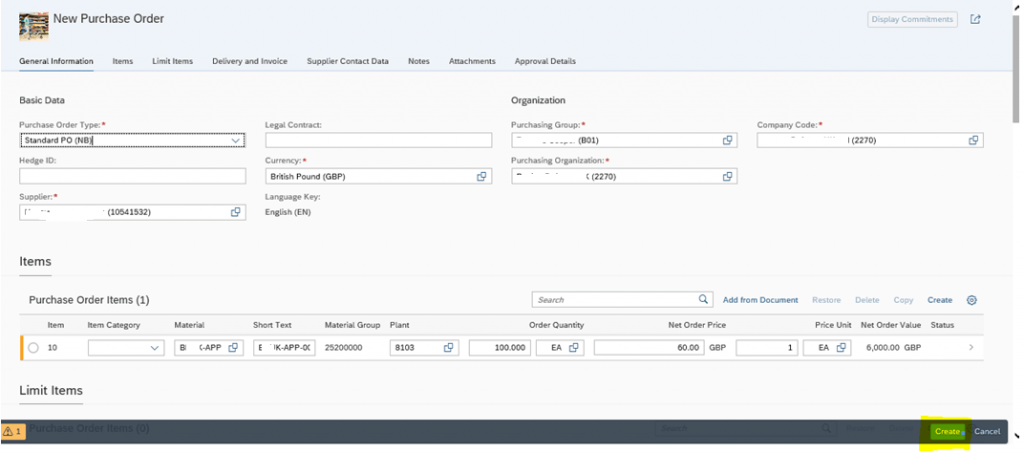Select the radio button for item 10
The image size is (1024, 454).
[x=33, y=348]
